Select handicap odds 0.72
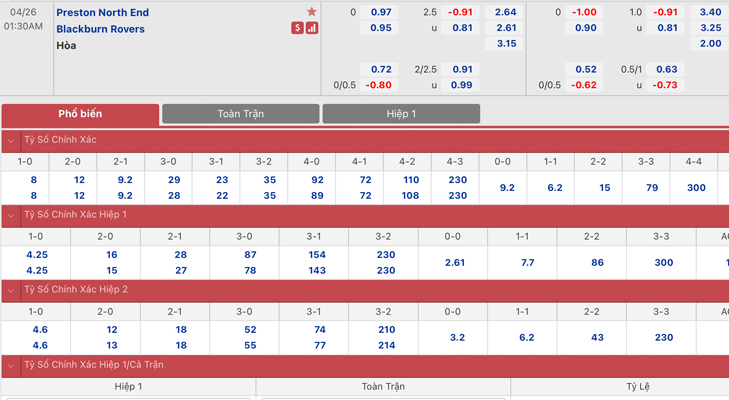729x400 pixels. tap(381, 69)
